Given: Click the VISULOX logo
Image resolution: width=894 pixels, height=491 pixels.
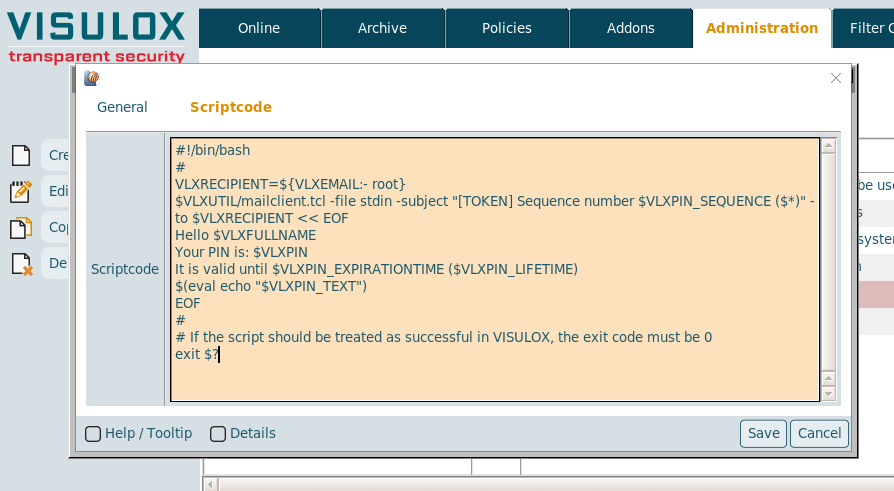Looking at the screenshot, I should point(97,35).
